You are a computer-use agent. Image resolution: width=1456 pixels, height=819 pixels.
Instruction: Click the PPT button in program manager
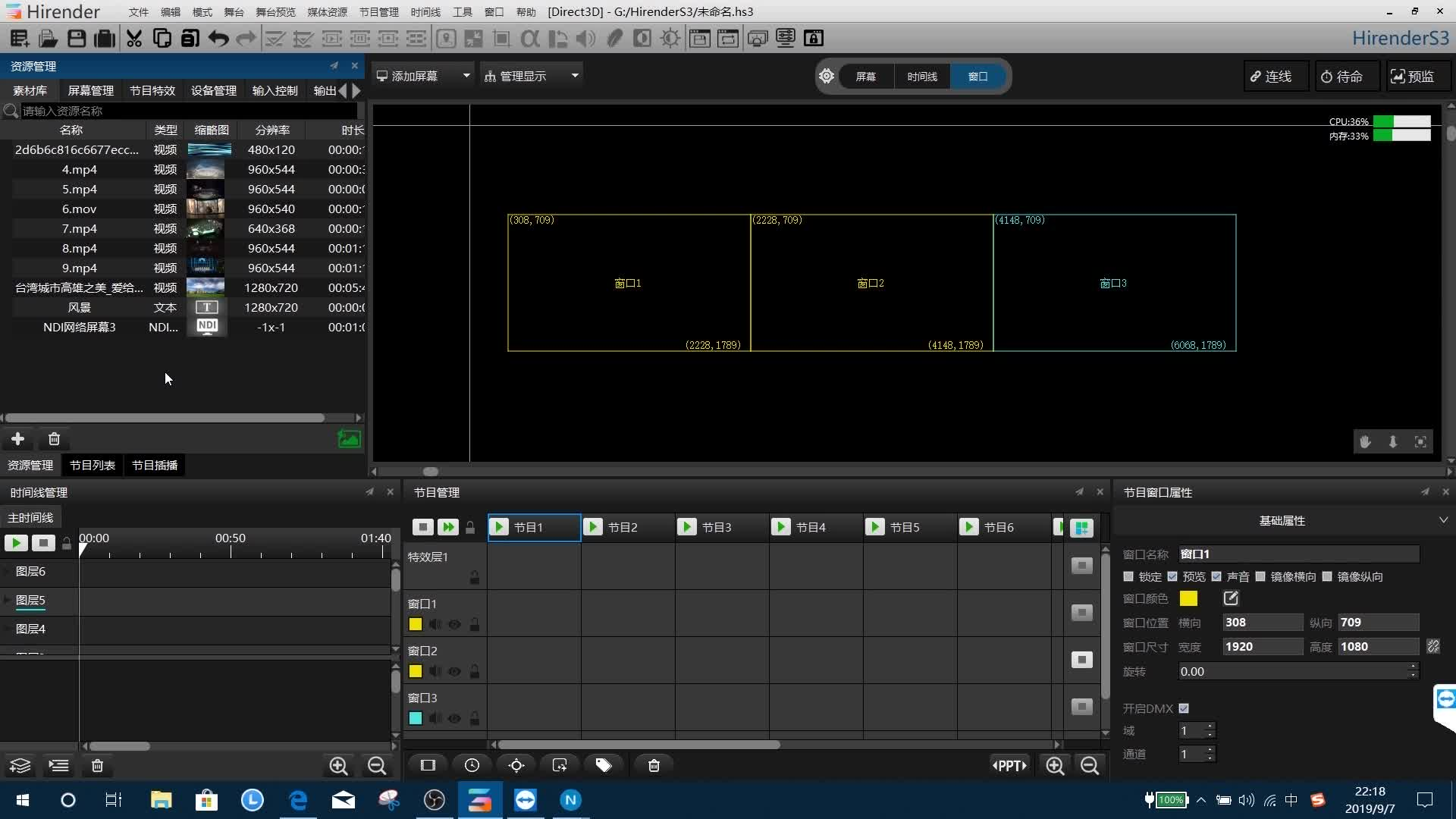pyautogui.click(x=1009, y=766)
